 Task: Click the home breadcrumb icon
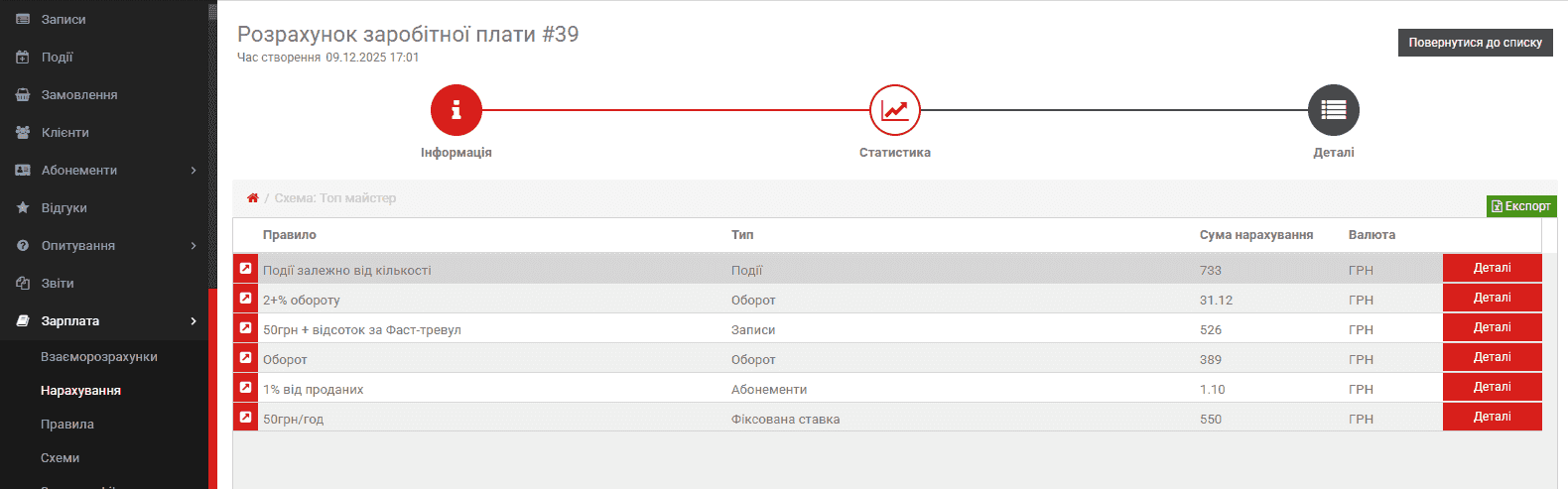(x=253, y=198)
